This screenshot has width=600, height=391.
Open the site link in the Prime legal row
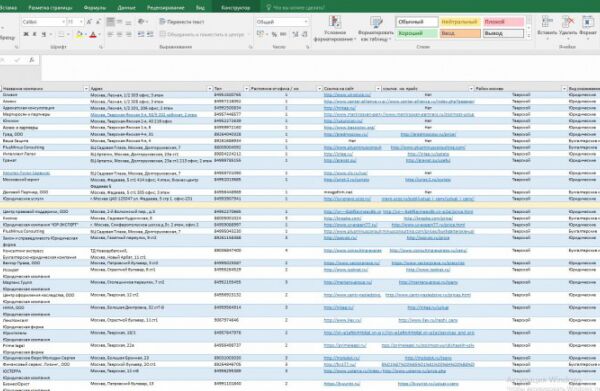345,345
